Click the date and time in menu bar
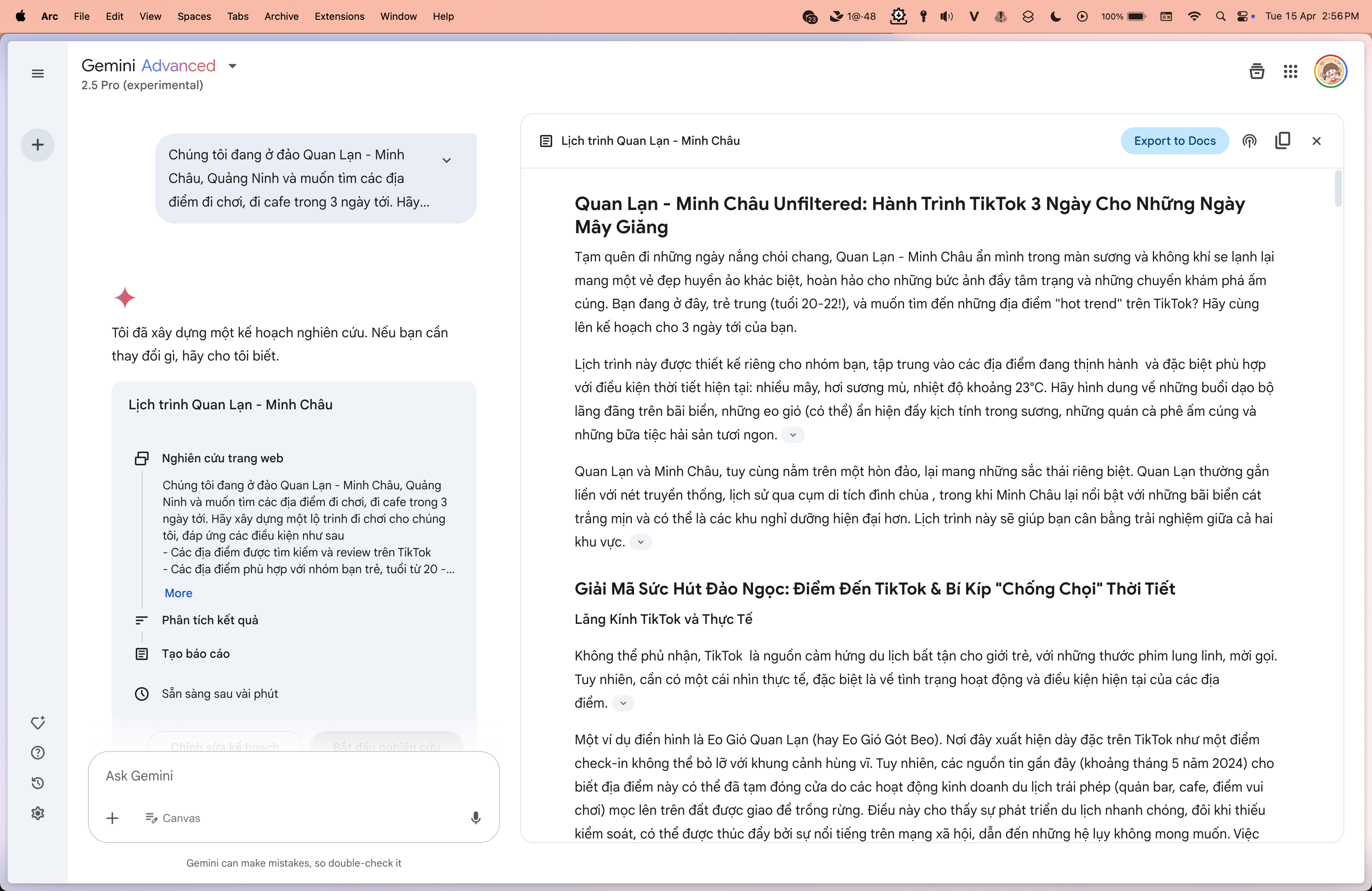This screenshot has width=1372, height=891. [x=1312, y=16]
